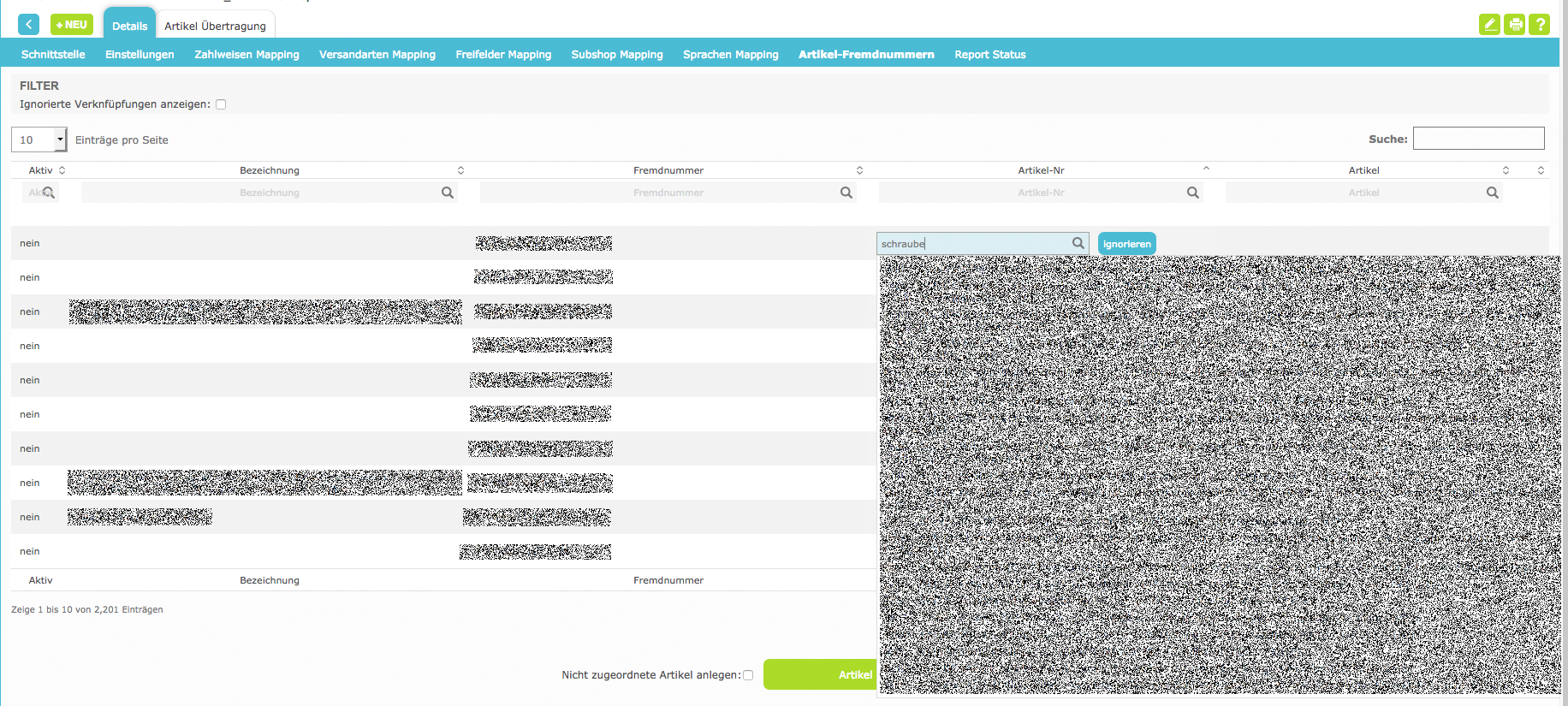Click magnifier icon in Bezeichnung filter
The width and height of the screenshot is (1568, 706).
pyautogui.click(x=447, y=193)
